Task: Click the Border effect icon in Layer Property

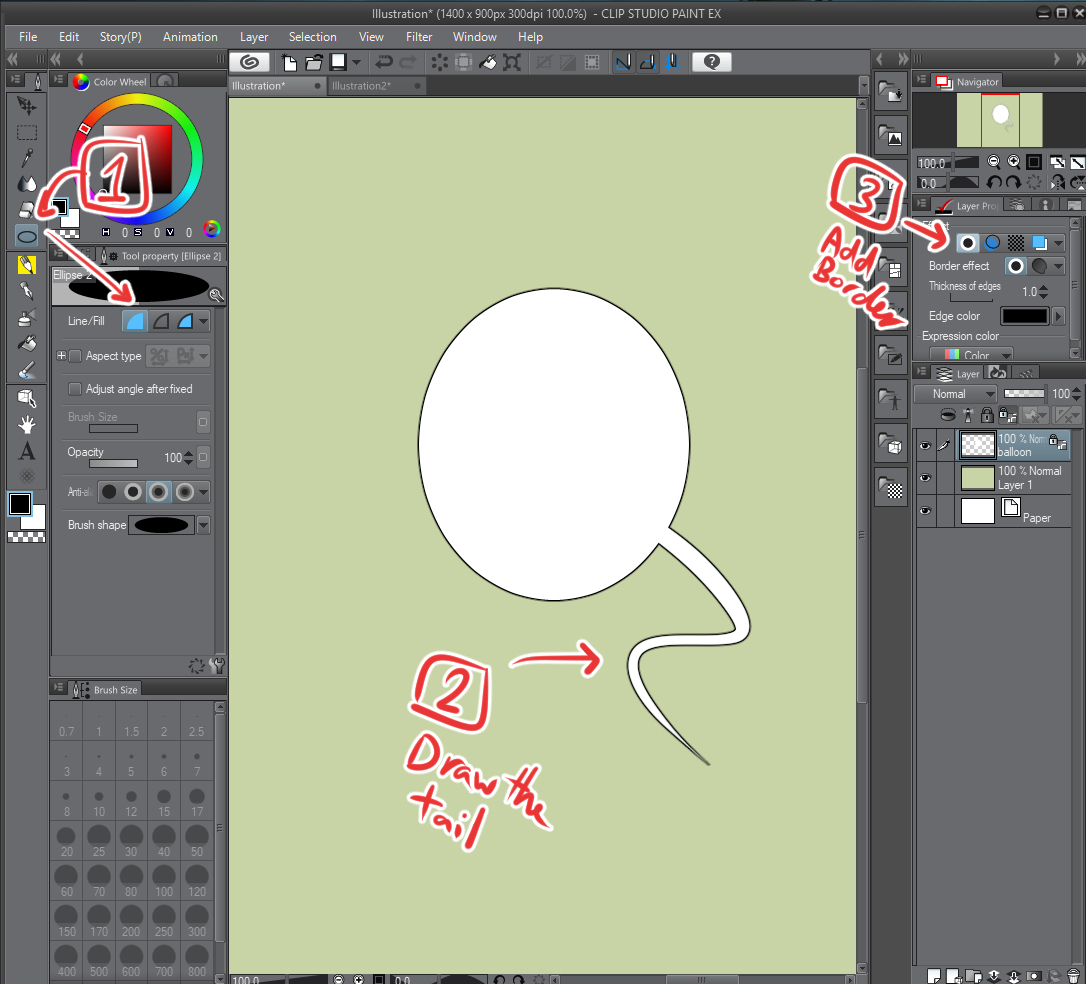Action: tap(968, 242)
